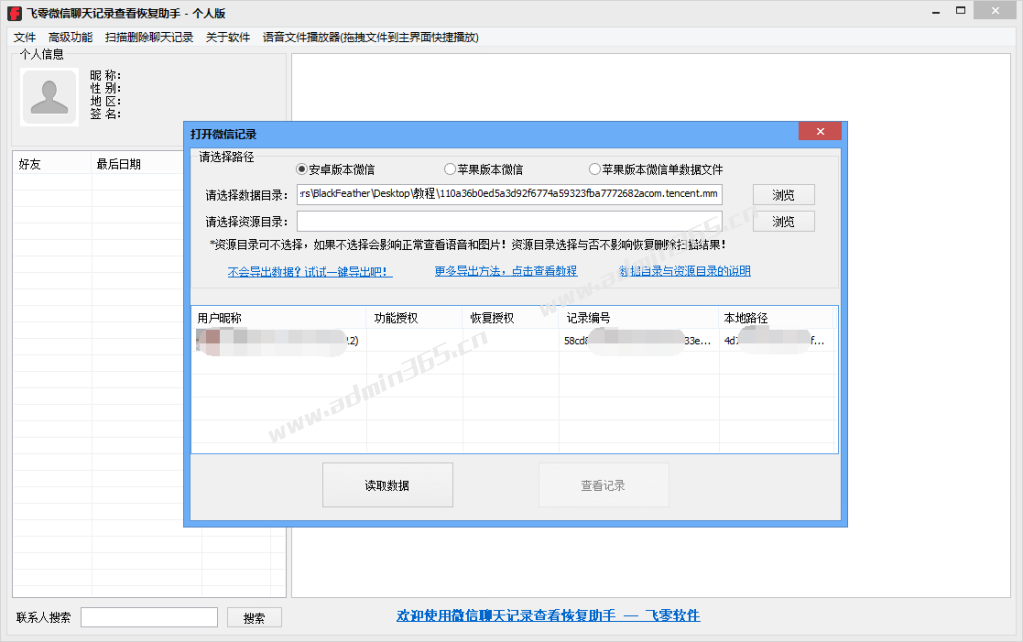This screenshot has width=1023, height=642.
Task: Click the 读取数据 button
Action: (x=388, y=485)
